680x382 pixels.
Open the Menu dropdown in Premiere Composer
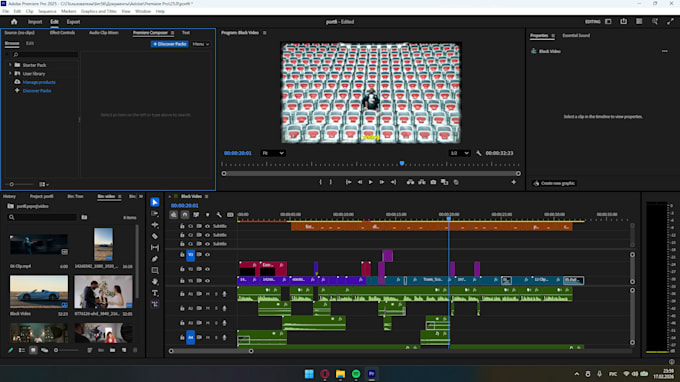(x=201, y=44)
